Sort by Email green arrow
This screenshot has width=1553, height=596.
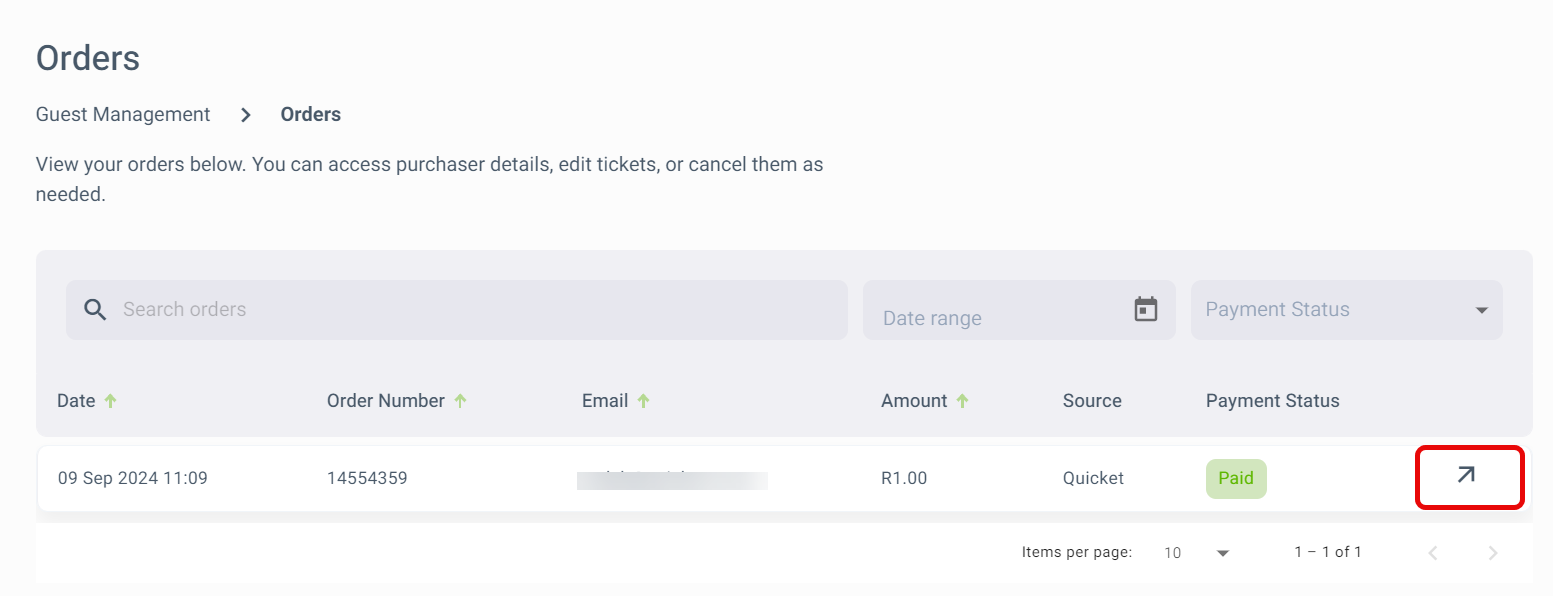pyautogui.click(x=643, y=400)
